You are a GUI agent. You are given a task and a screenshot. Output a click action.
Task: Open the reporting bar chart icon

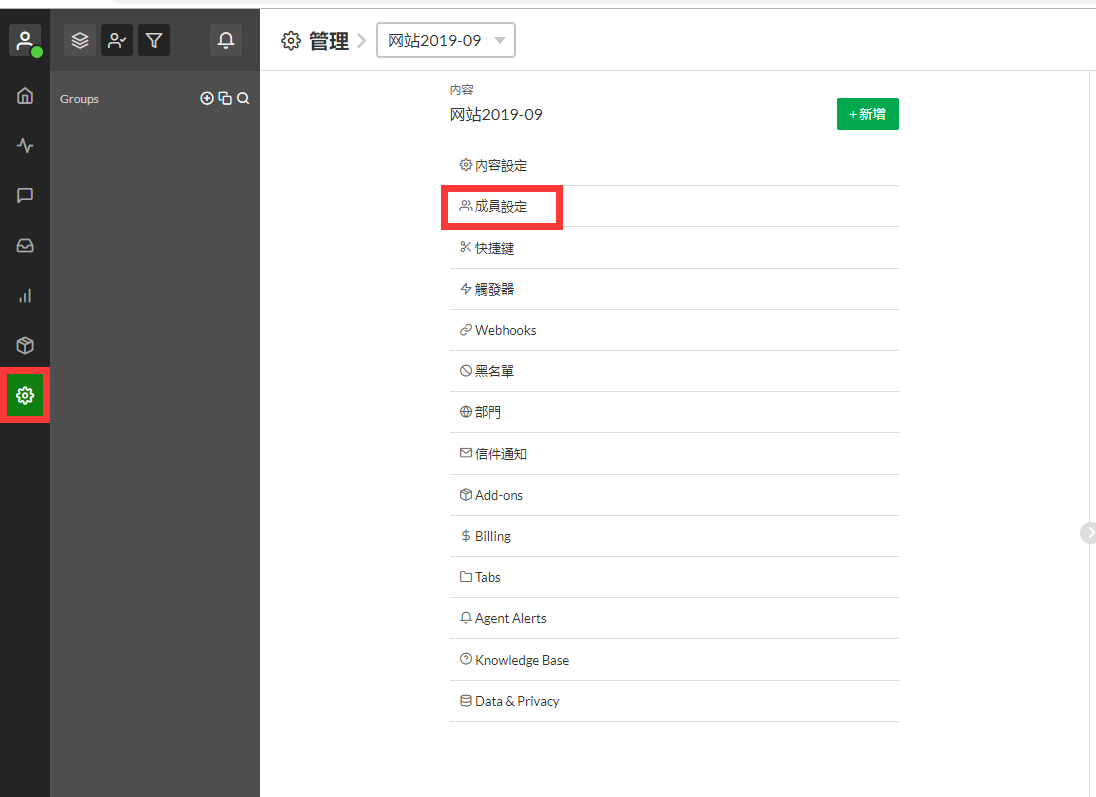[x=25, y=296]
